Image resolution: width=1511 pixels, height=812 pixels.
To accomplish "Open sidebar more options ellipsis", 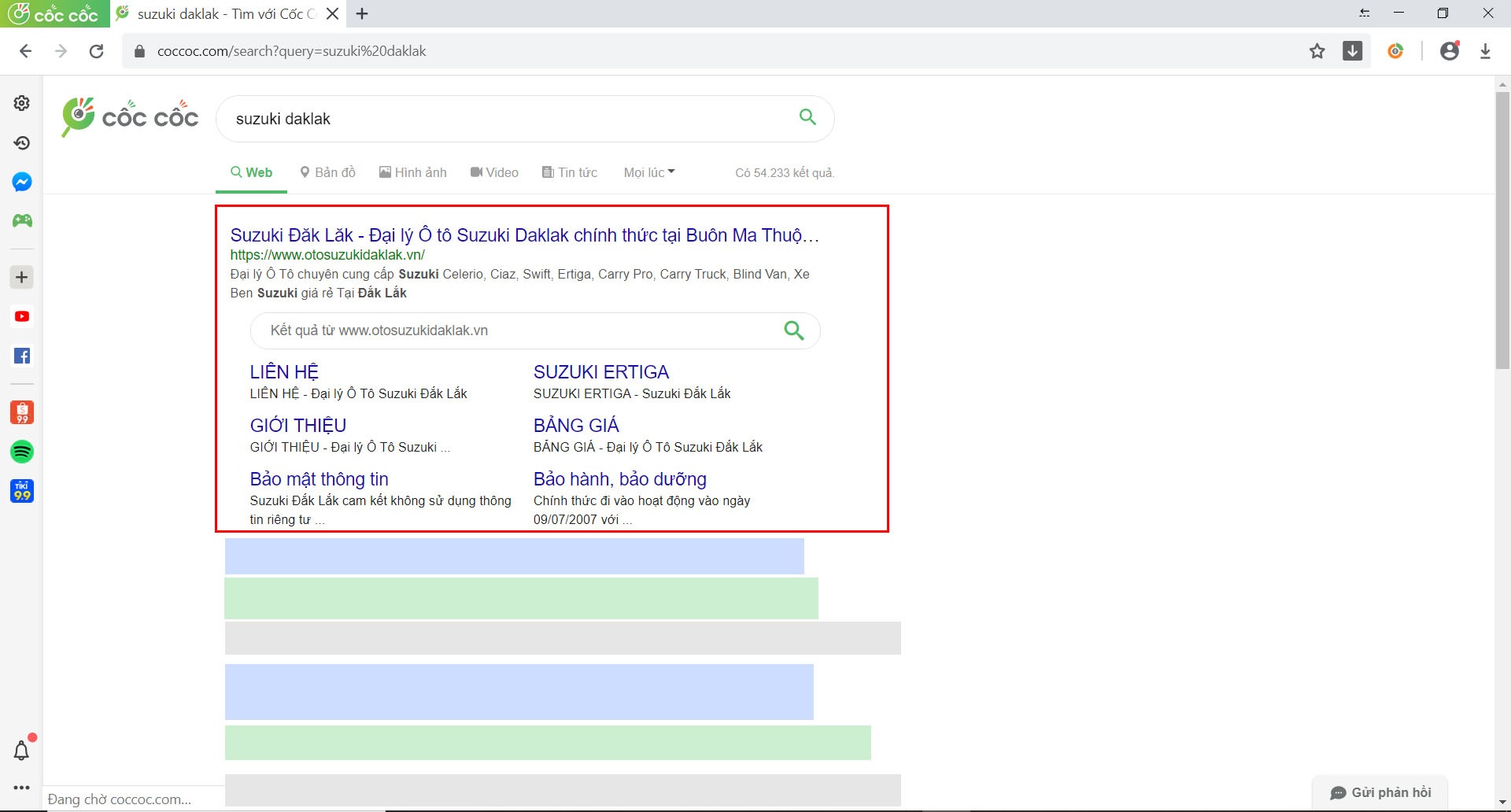I will point(22,788).
